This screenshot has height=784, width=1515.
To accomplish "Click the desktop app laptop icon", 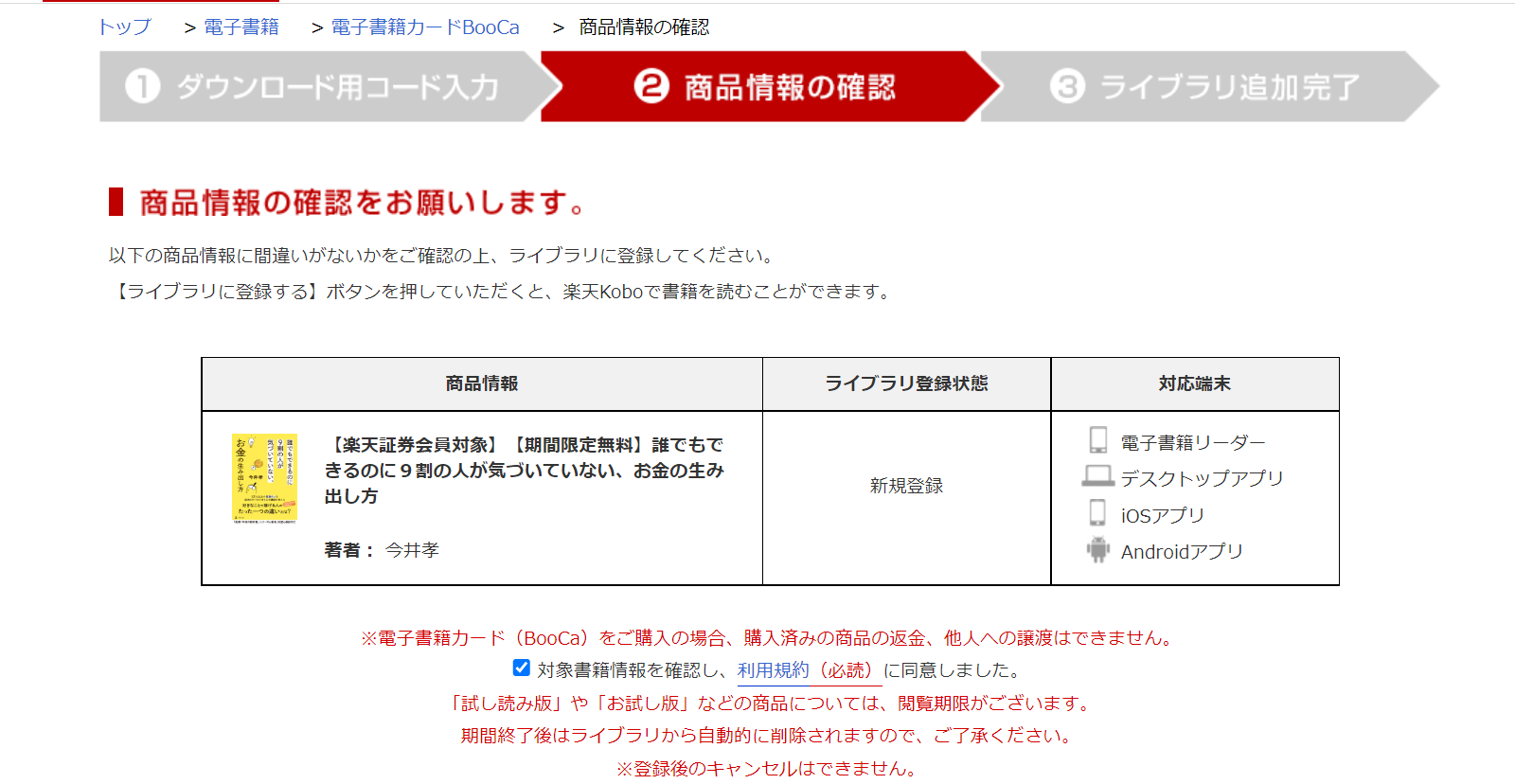I will click(1098, 476).
